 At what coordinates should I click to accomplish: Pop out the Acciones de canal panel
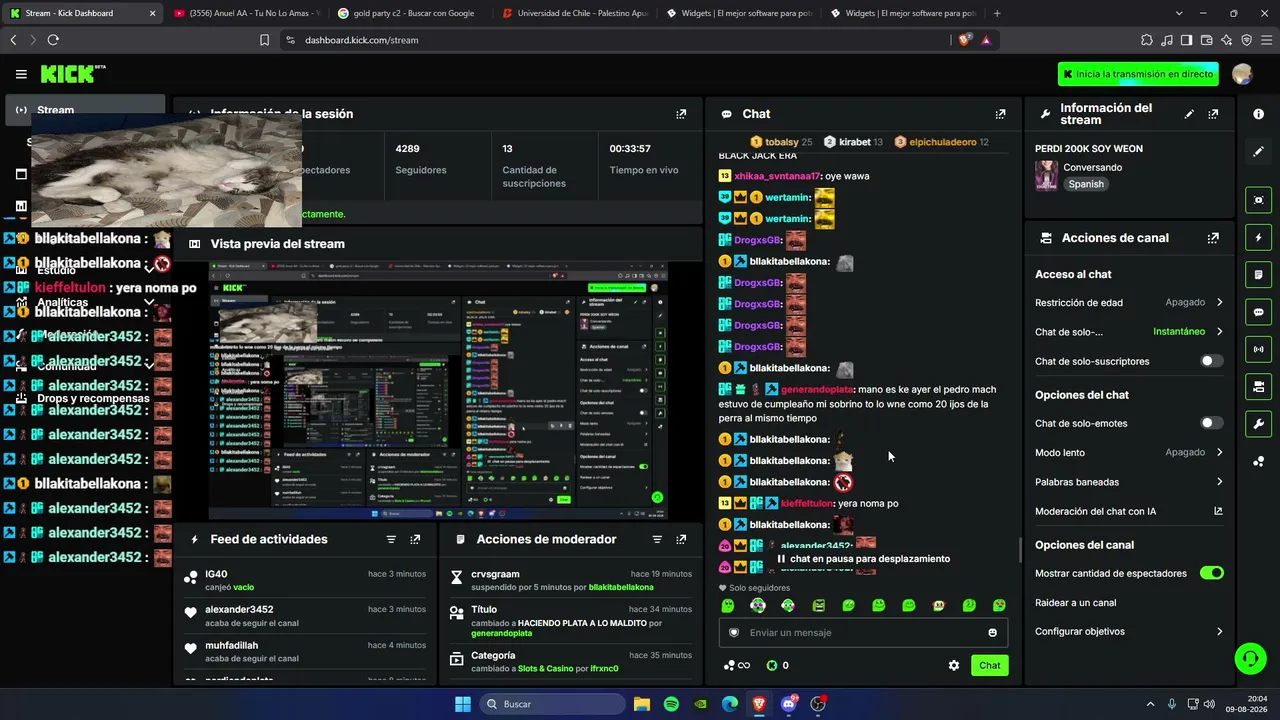click(x=1213, y=238)
